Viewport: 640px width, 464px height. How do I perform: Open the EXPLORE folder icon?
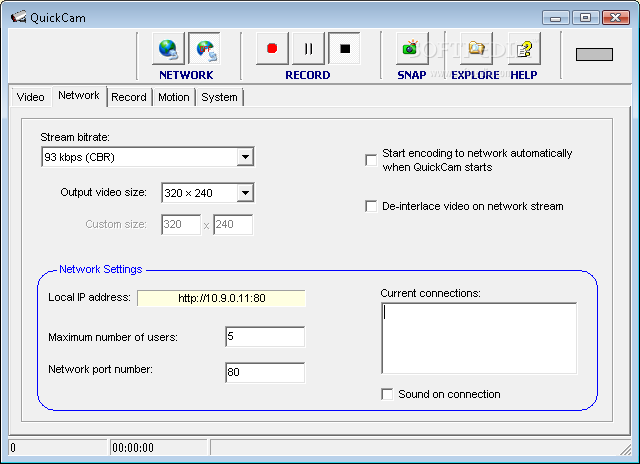[476, 49]
